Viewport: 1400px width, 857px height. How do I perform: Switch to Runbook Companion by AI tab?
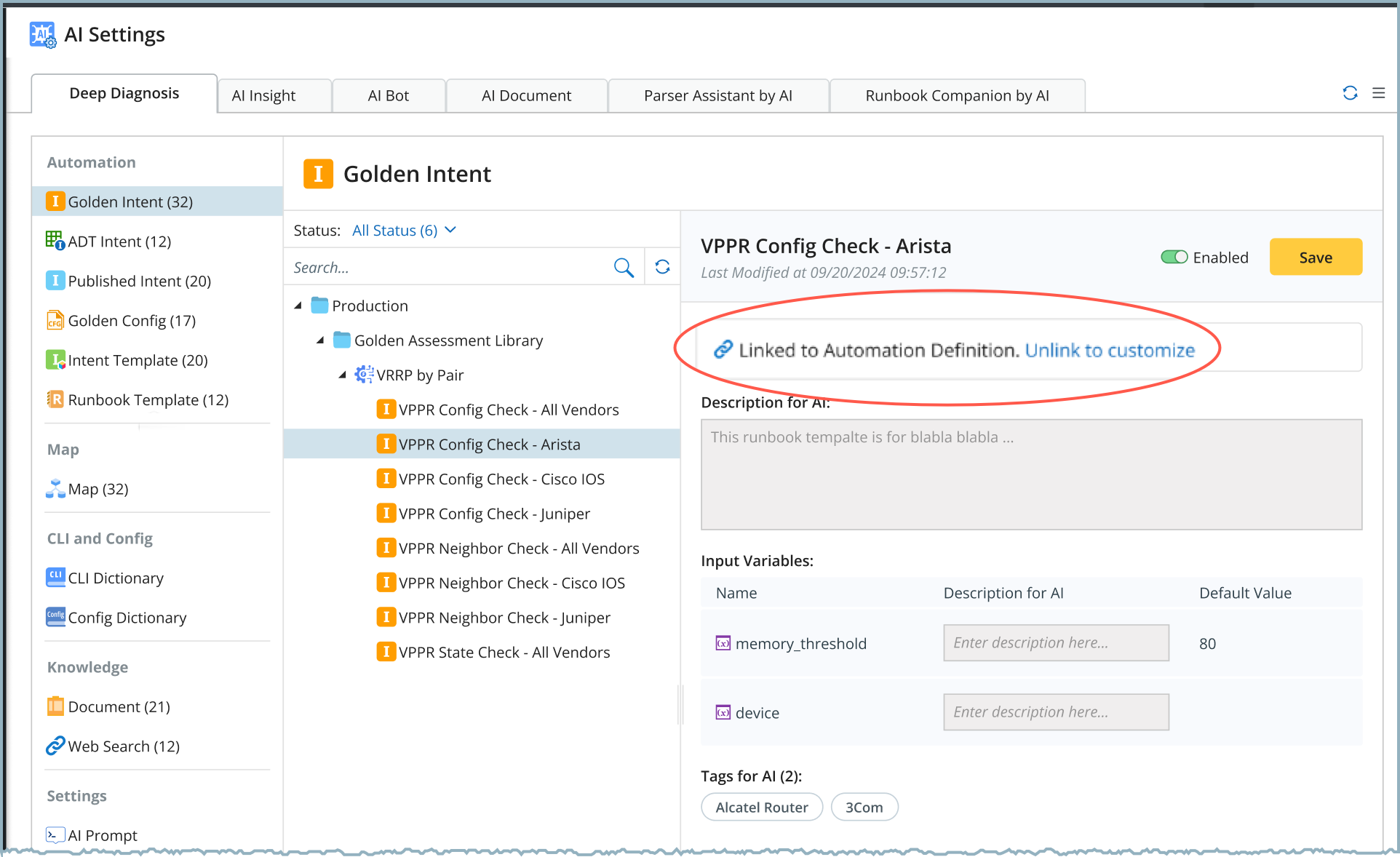[x=956, y=96]
